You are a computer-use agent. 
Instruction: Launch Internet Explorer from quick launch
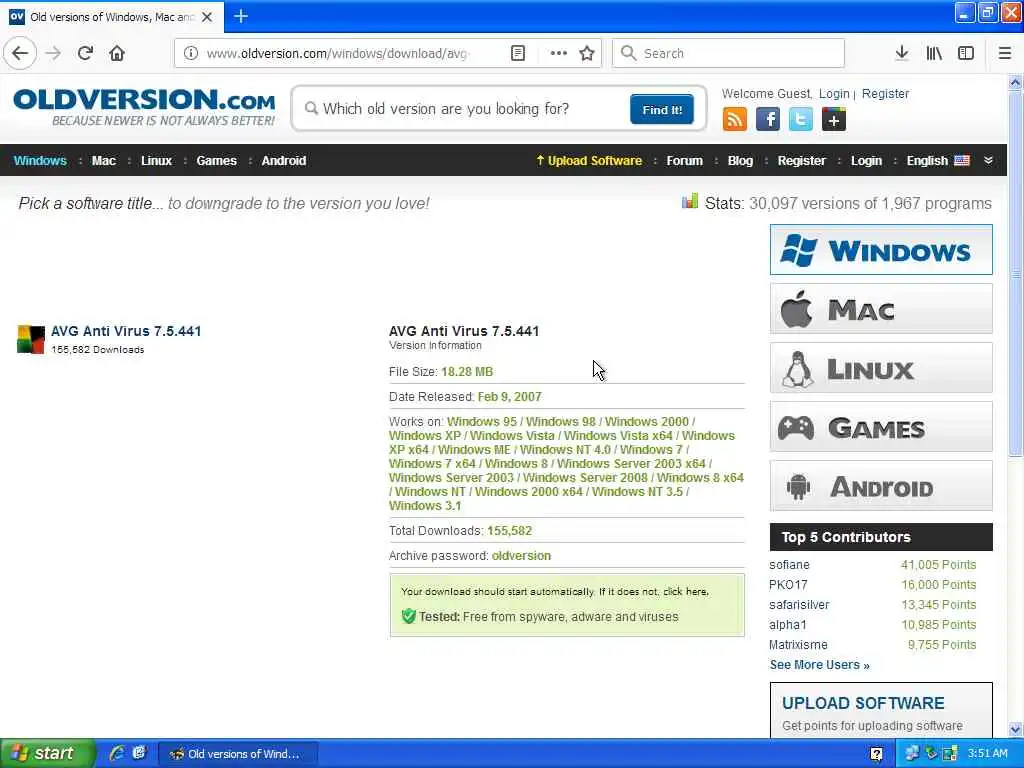(117, 753)
